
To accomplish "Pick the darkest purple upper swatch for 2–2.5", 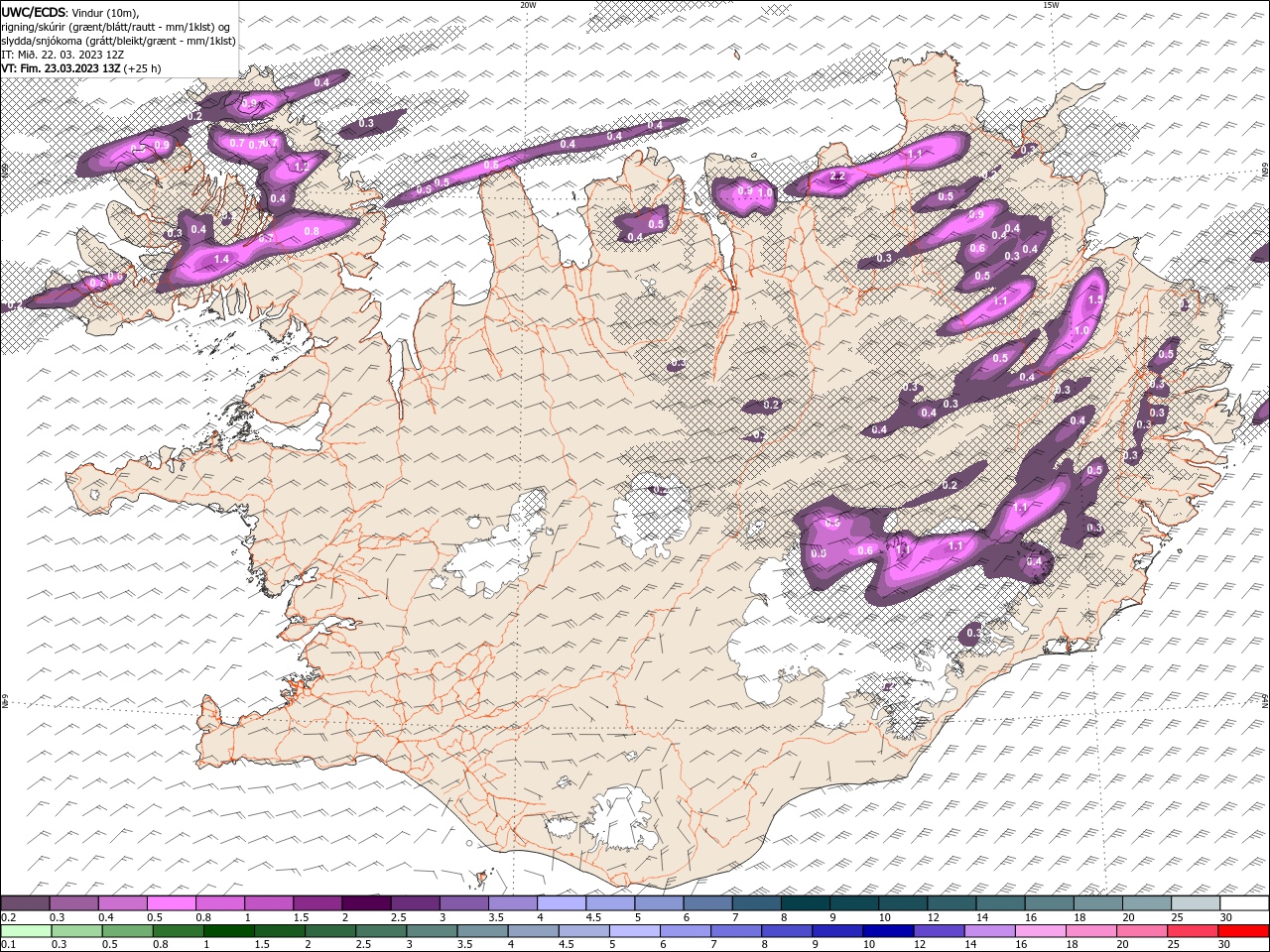I will coord(366,903).
